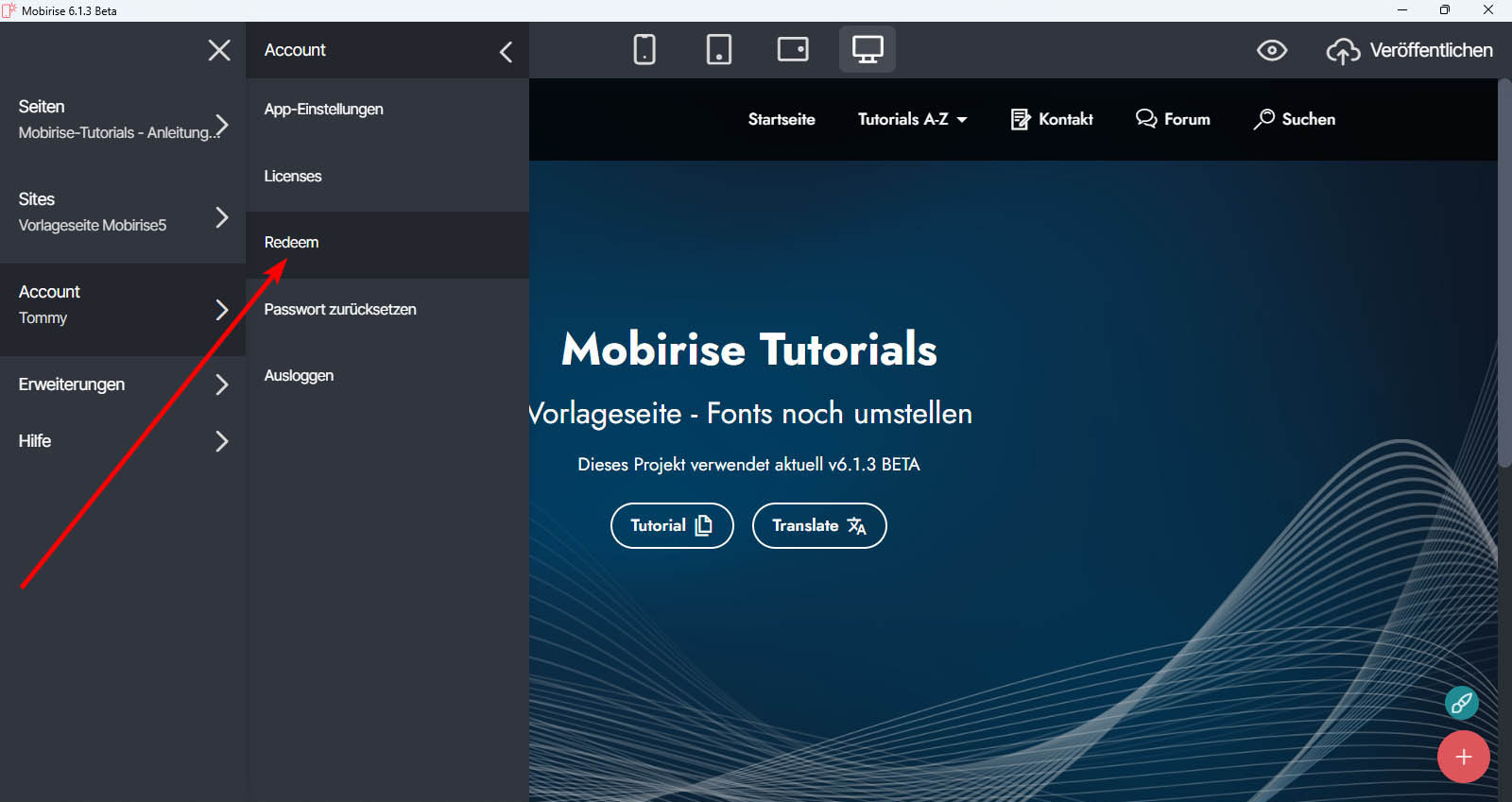Screen dimensions: 1512x802
Task: Collapse Account submenu with back arrow
Action: tap(506, 52)
